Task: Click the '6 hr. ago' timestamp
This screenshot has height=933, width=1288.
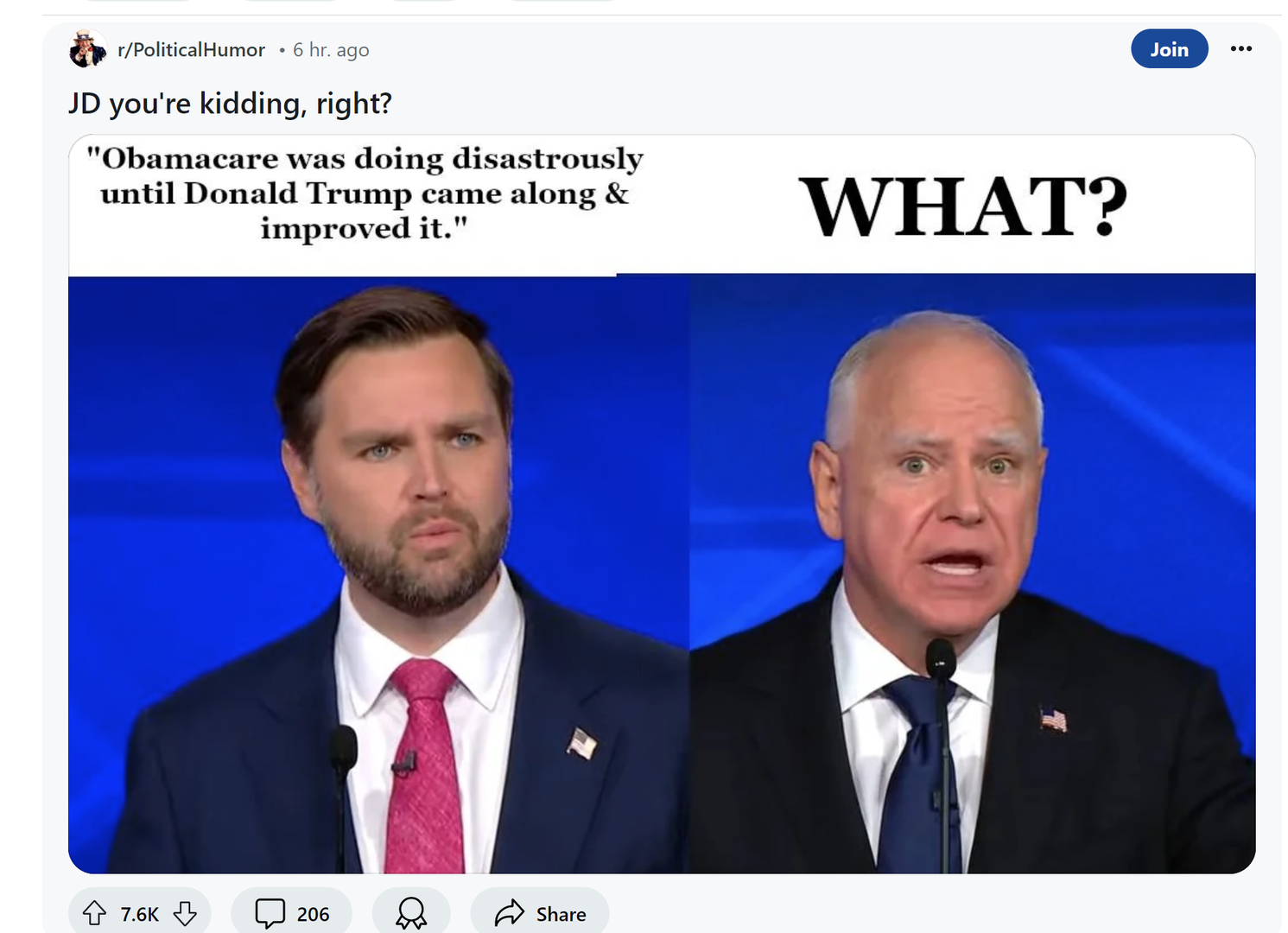Action: 331,50
